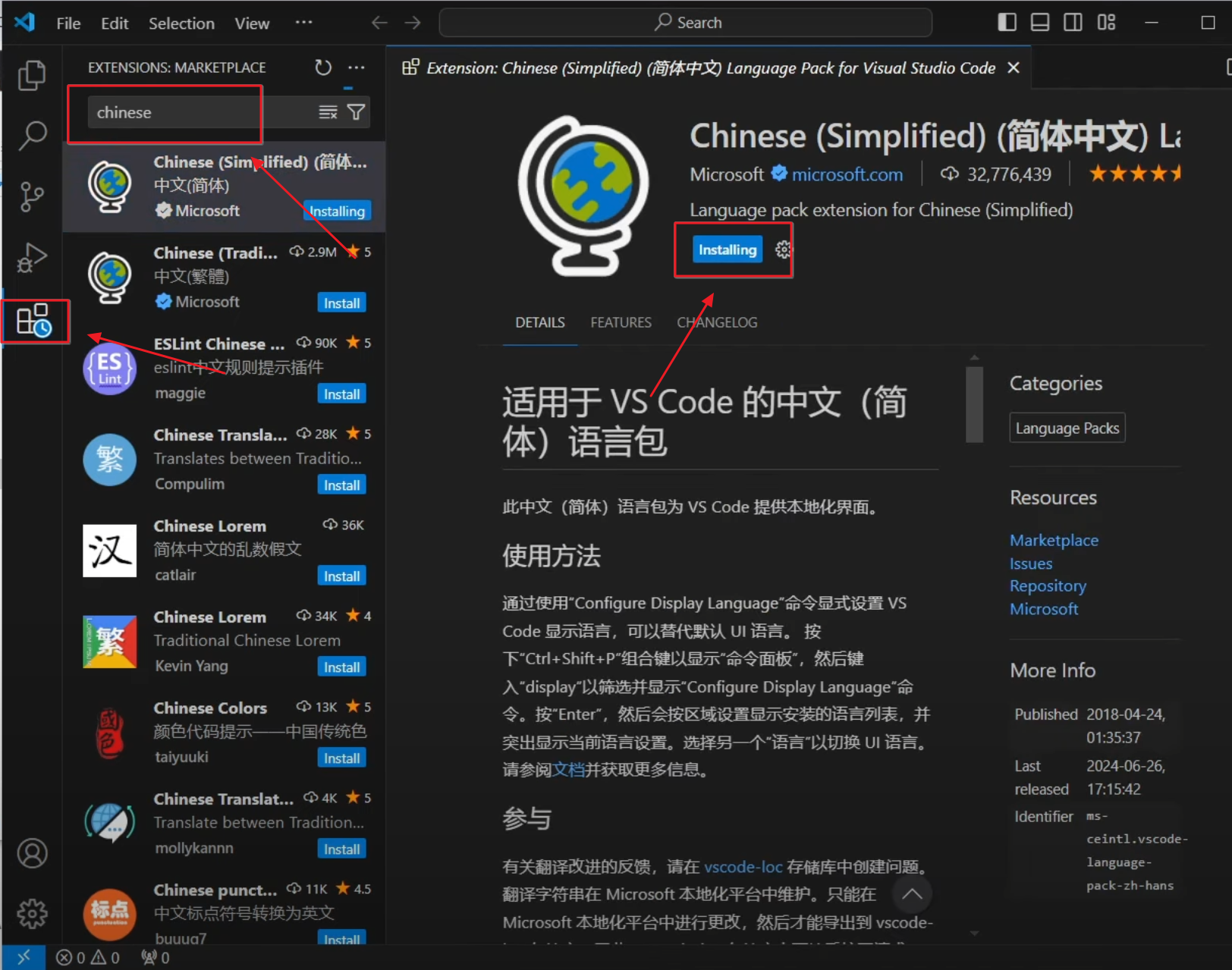Switch to the CHANGELOG tab
The height and width of the screenshot is (970, 1232).
(x=716, y=322)
